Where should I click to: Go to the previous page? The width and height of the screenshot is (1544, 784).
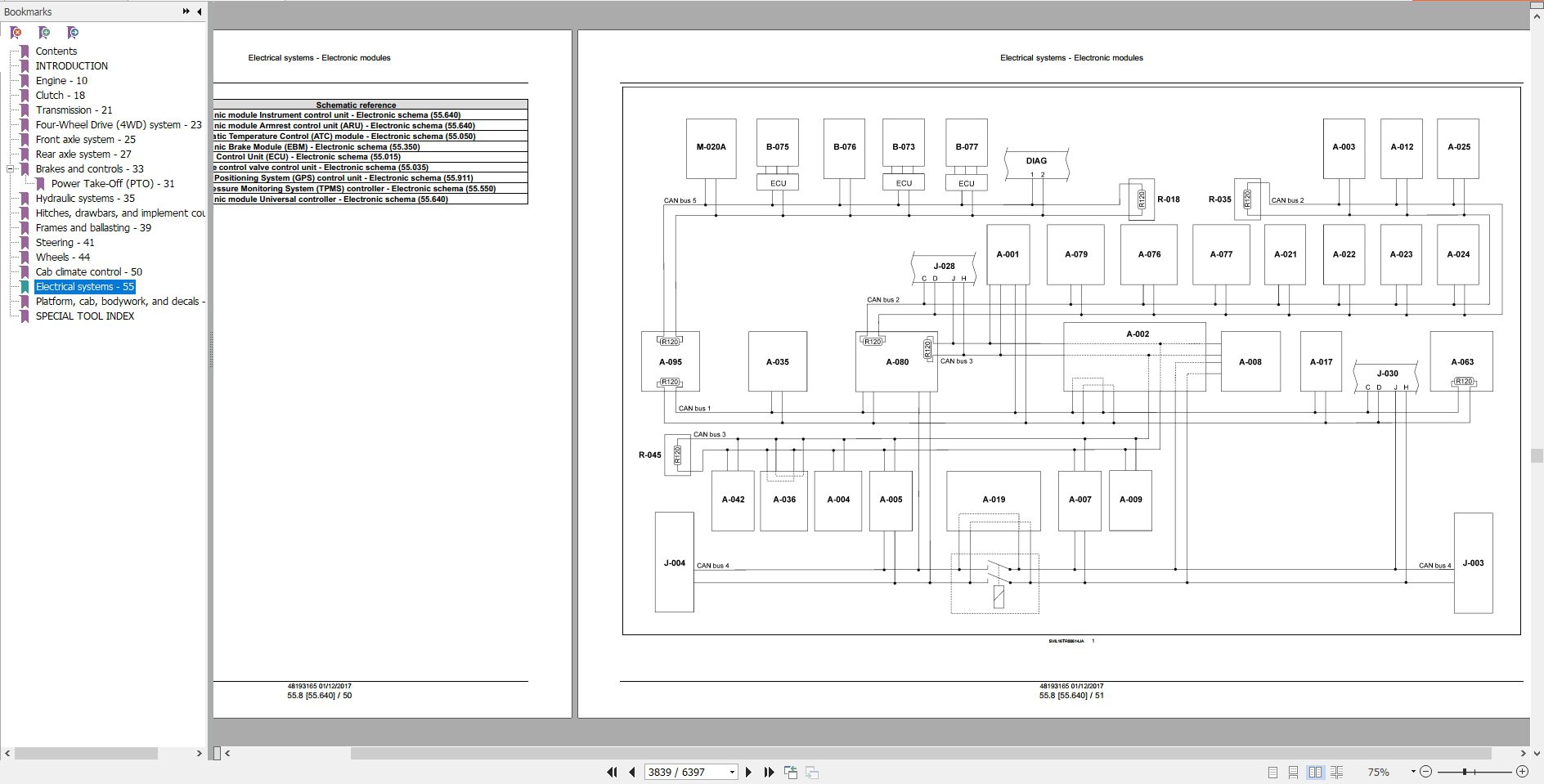(631, 772)
